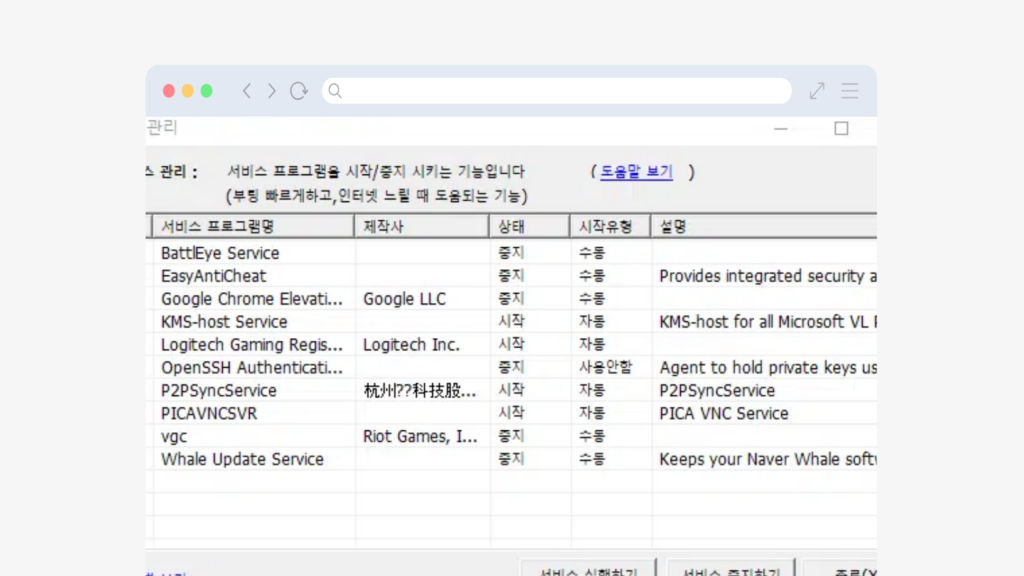Select the Whale Update Service row
This screenshot has width=1024, height=576.
point(242,459)
